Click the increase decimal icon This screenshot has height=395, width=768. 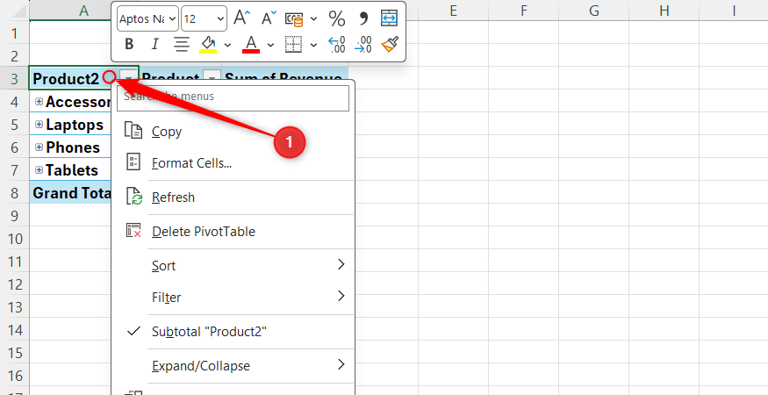pyautogui.click(x=337, y=45)
